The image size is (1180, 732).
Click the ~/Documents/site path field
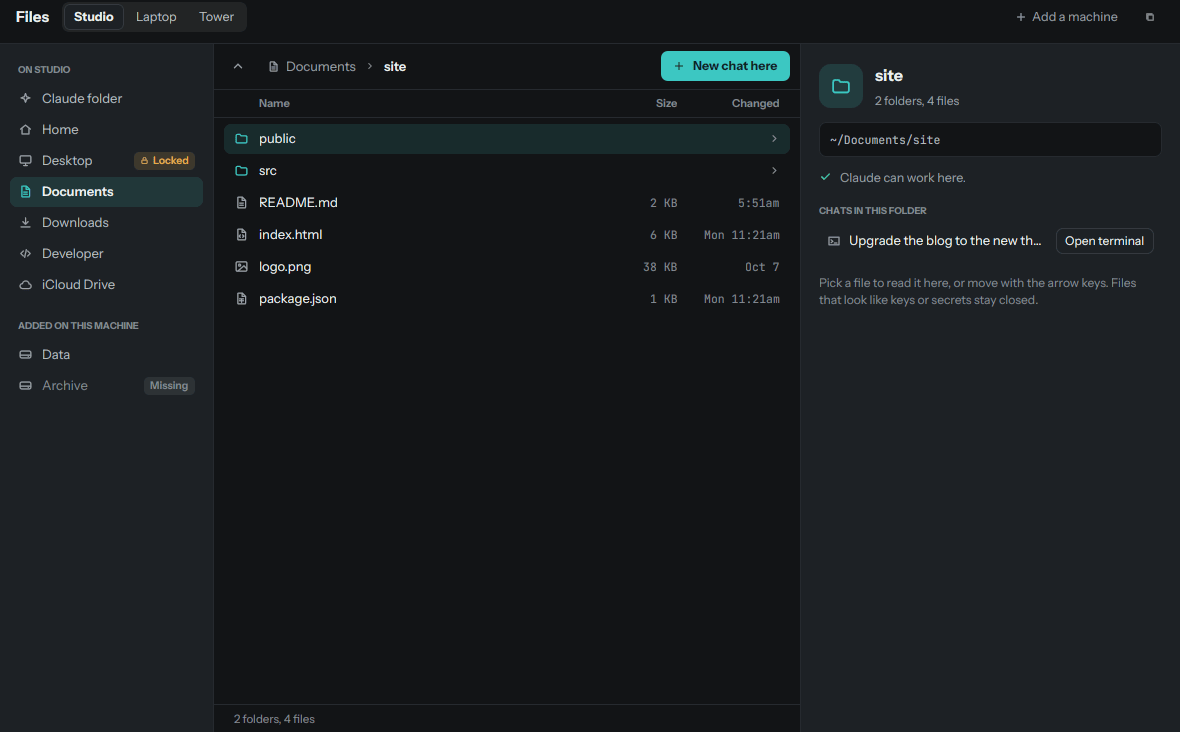click(x=990, y=140)
